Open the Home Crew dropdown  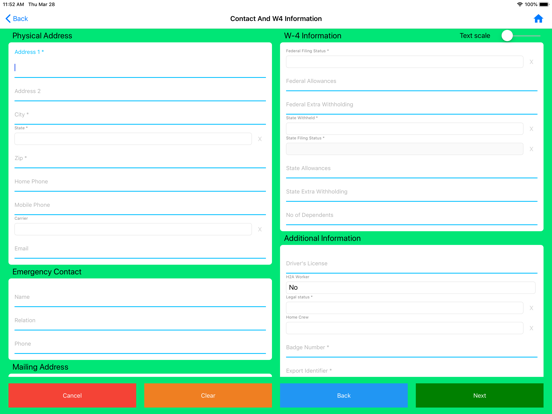click(404, 328)
